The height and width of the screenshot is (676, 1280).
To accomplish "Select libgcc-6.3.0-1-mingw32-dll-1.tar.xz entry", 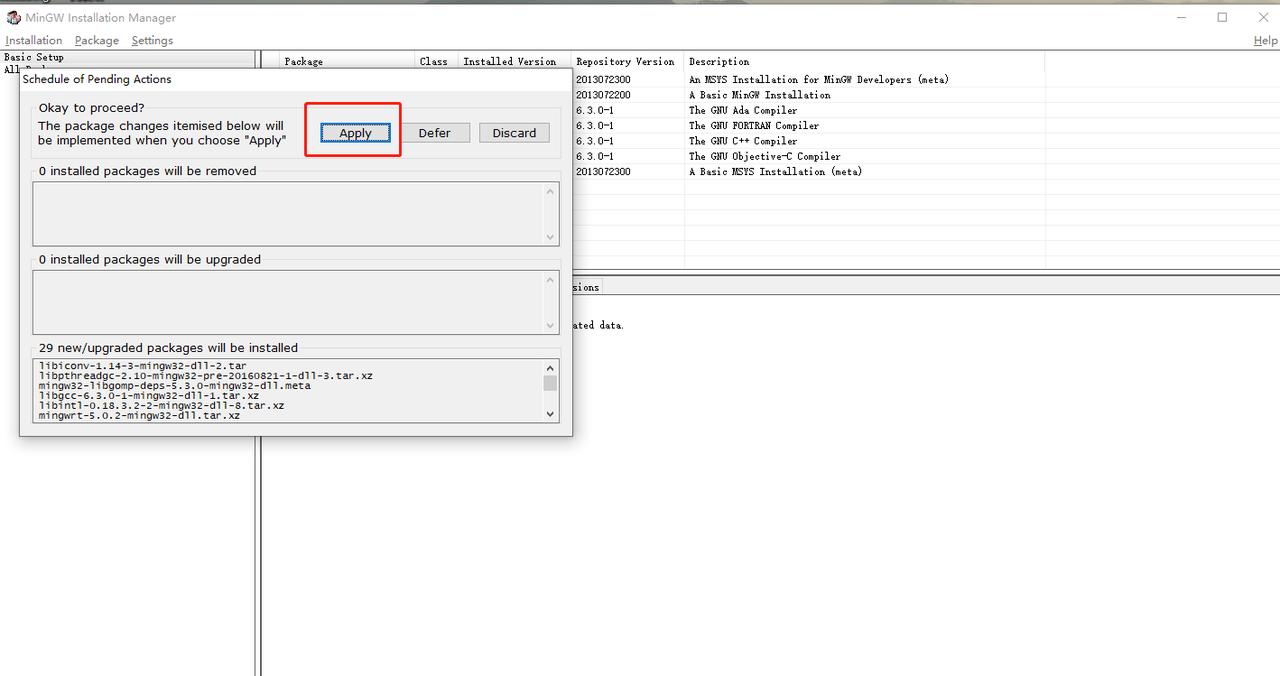I will point(148,396).
